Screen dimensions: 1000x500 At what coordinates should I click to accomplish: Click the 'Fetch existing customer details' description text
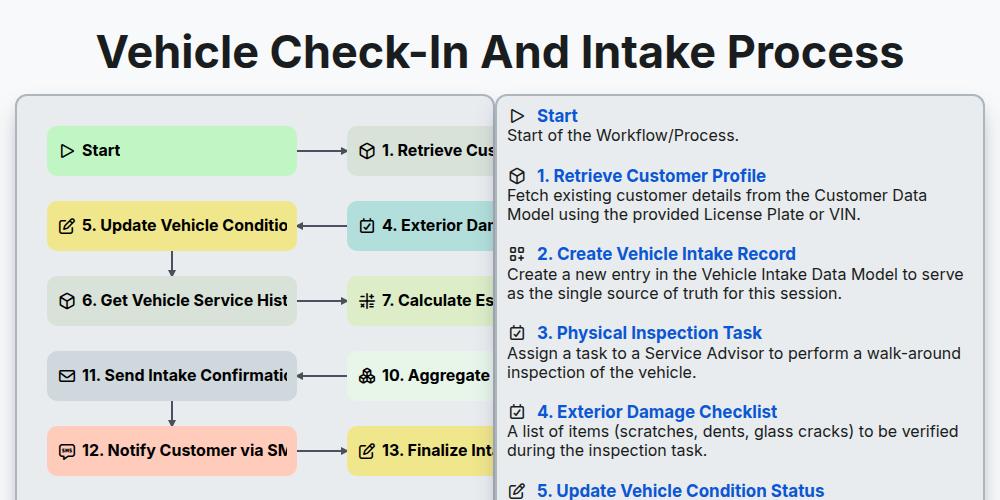pyautogui.click(x=717, y=205)
